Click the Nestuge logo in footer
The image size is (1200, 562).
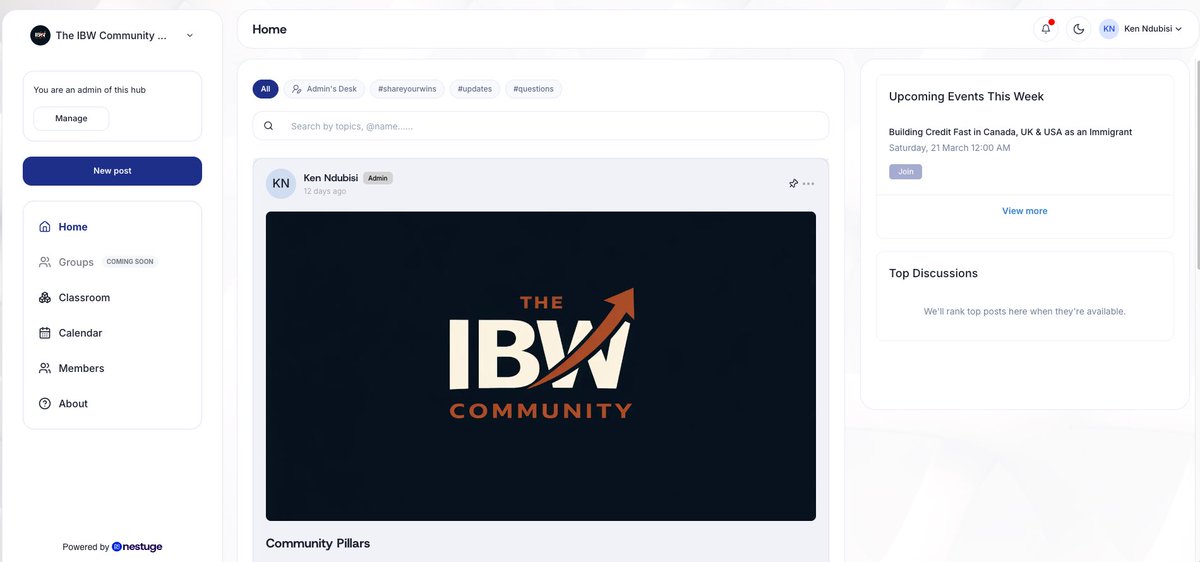[x=137, y=547]
